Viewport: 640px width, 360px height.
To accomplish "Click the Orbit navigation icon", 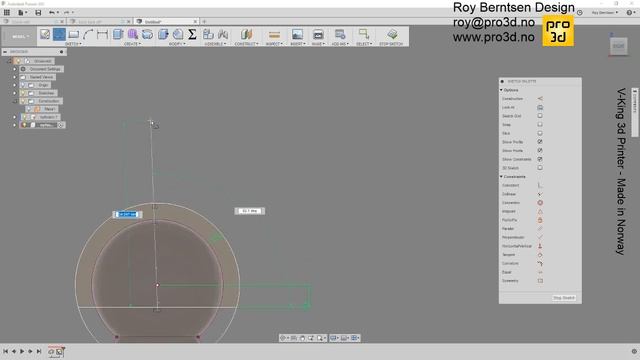I will coord(283,338).
